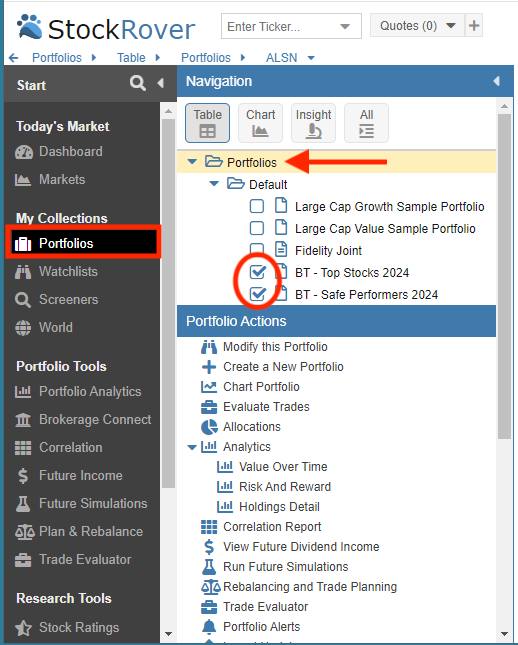Click Create a New Portfolio link
518x645 pixels.
coord(283,367)
